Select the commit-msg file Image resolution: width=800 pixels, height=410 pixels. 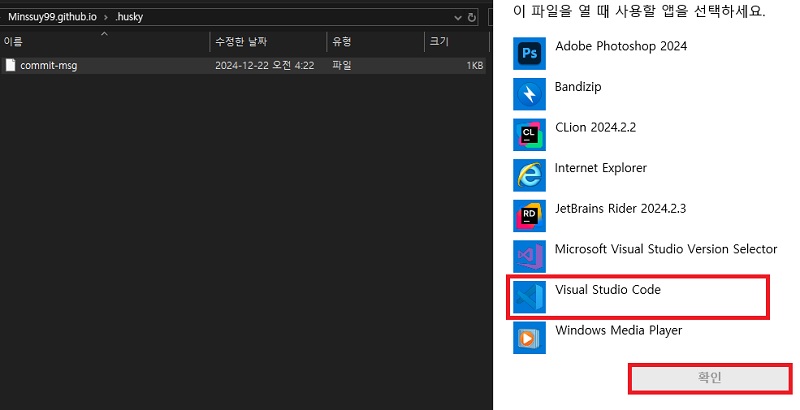[48, 66]
